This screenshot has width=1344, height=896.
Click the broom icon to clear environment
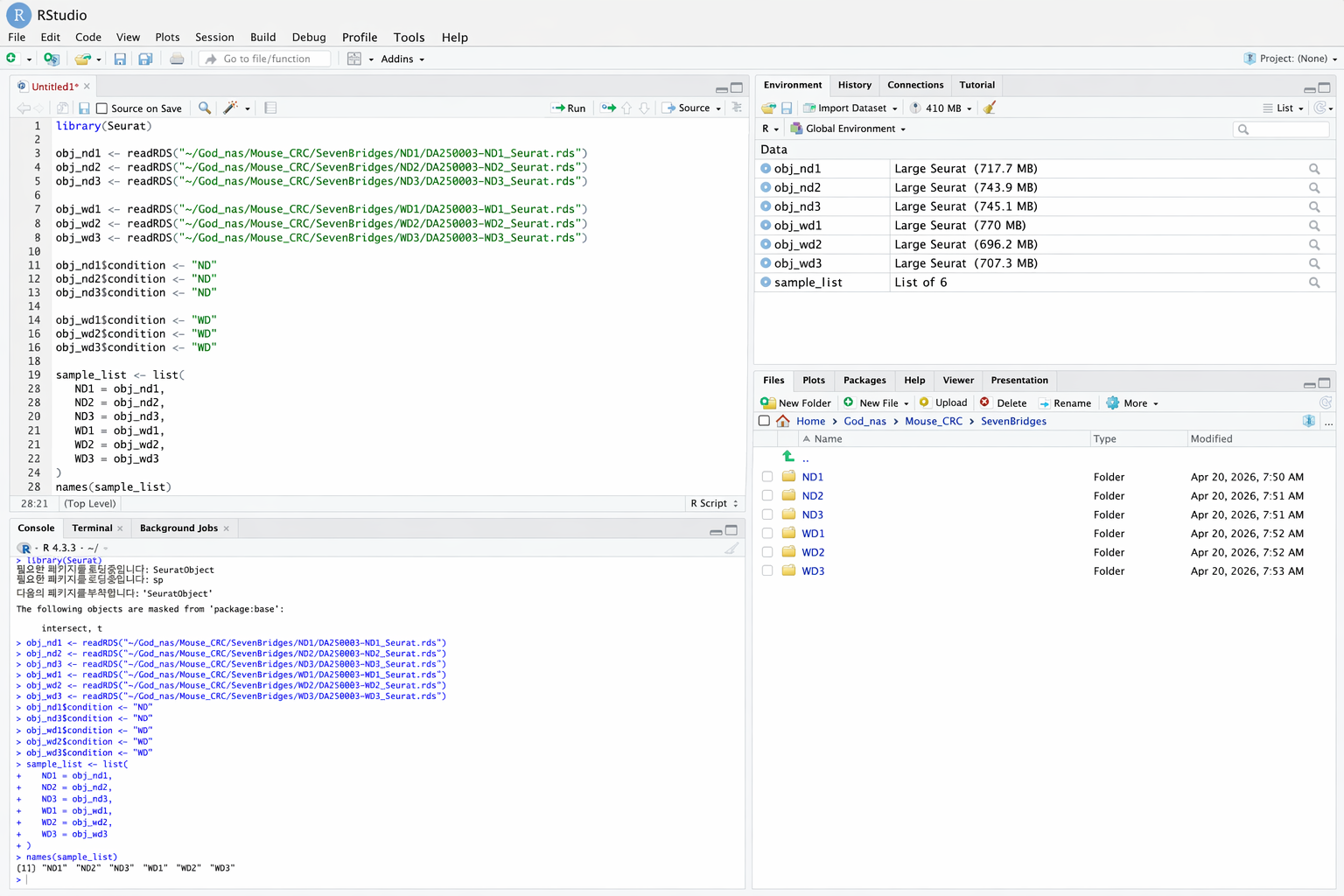tap(990, 108)
